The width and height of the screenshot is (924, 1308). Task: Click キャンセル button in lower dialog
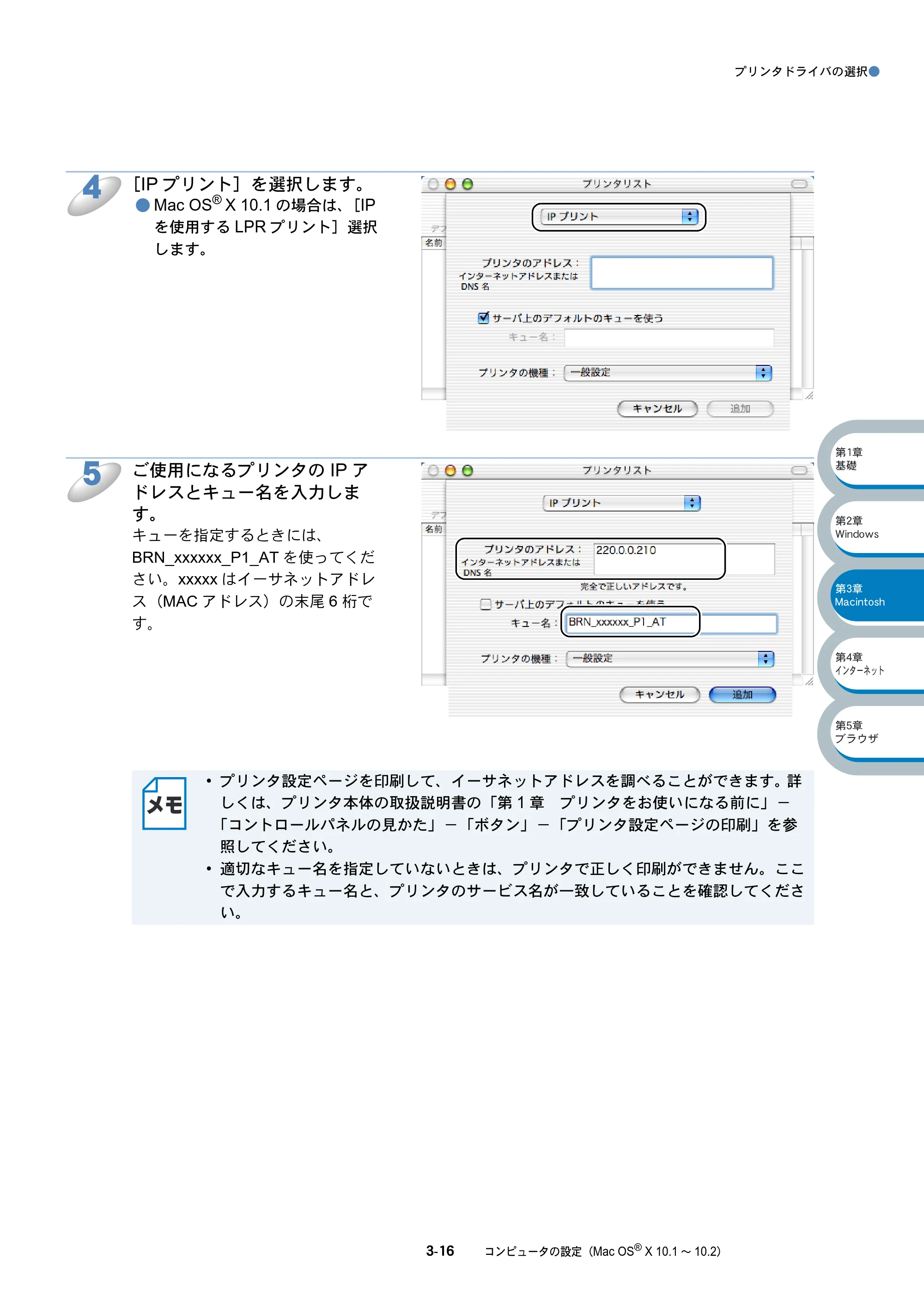[660, 694]
